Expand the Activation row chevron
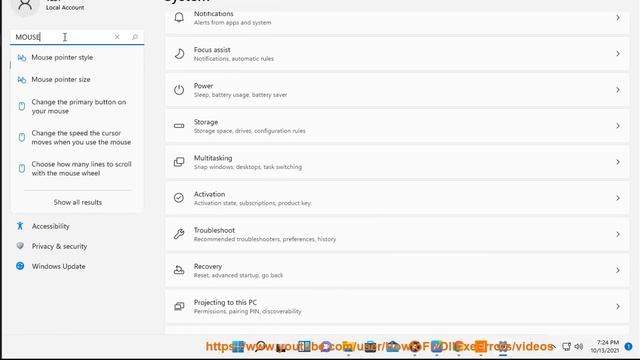 coord(618,198)
